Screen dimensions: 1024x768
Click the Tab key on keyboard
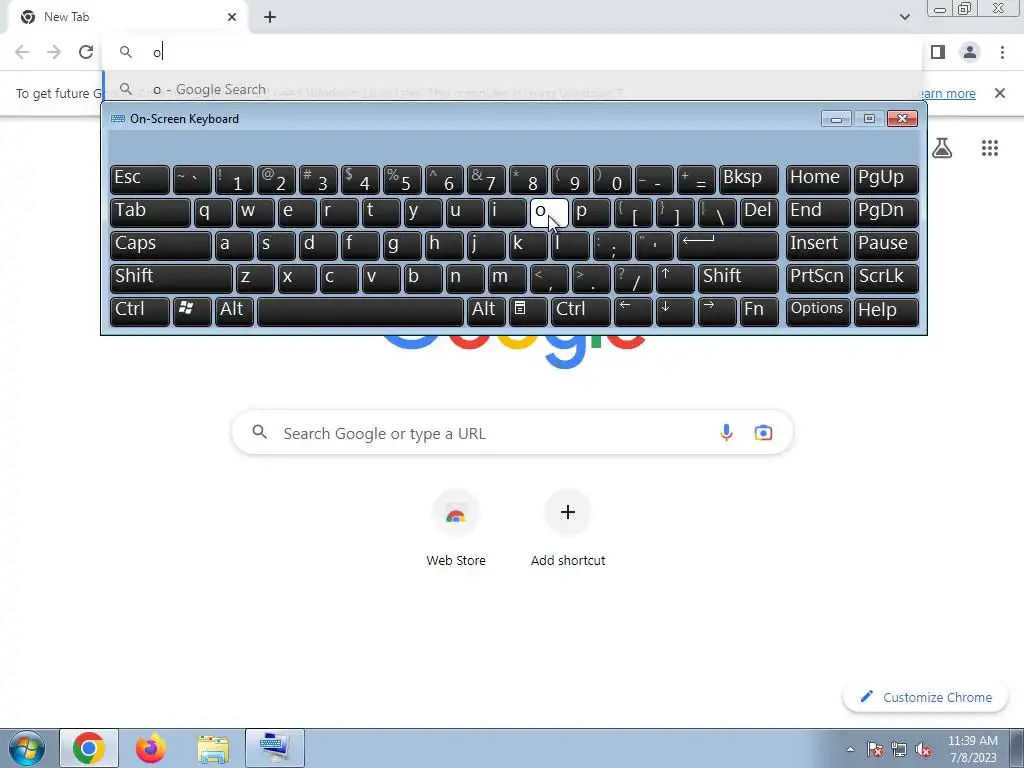coord(150,212)
